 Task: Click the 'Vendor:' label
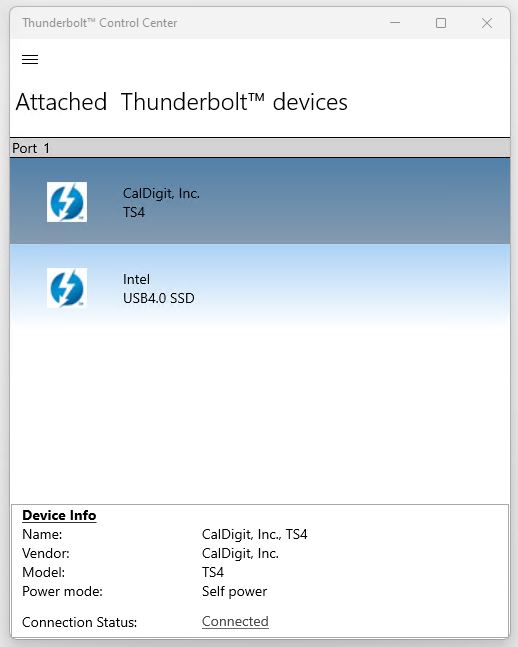pyautogui.click(x=46, y=553)
